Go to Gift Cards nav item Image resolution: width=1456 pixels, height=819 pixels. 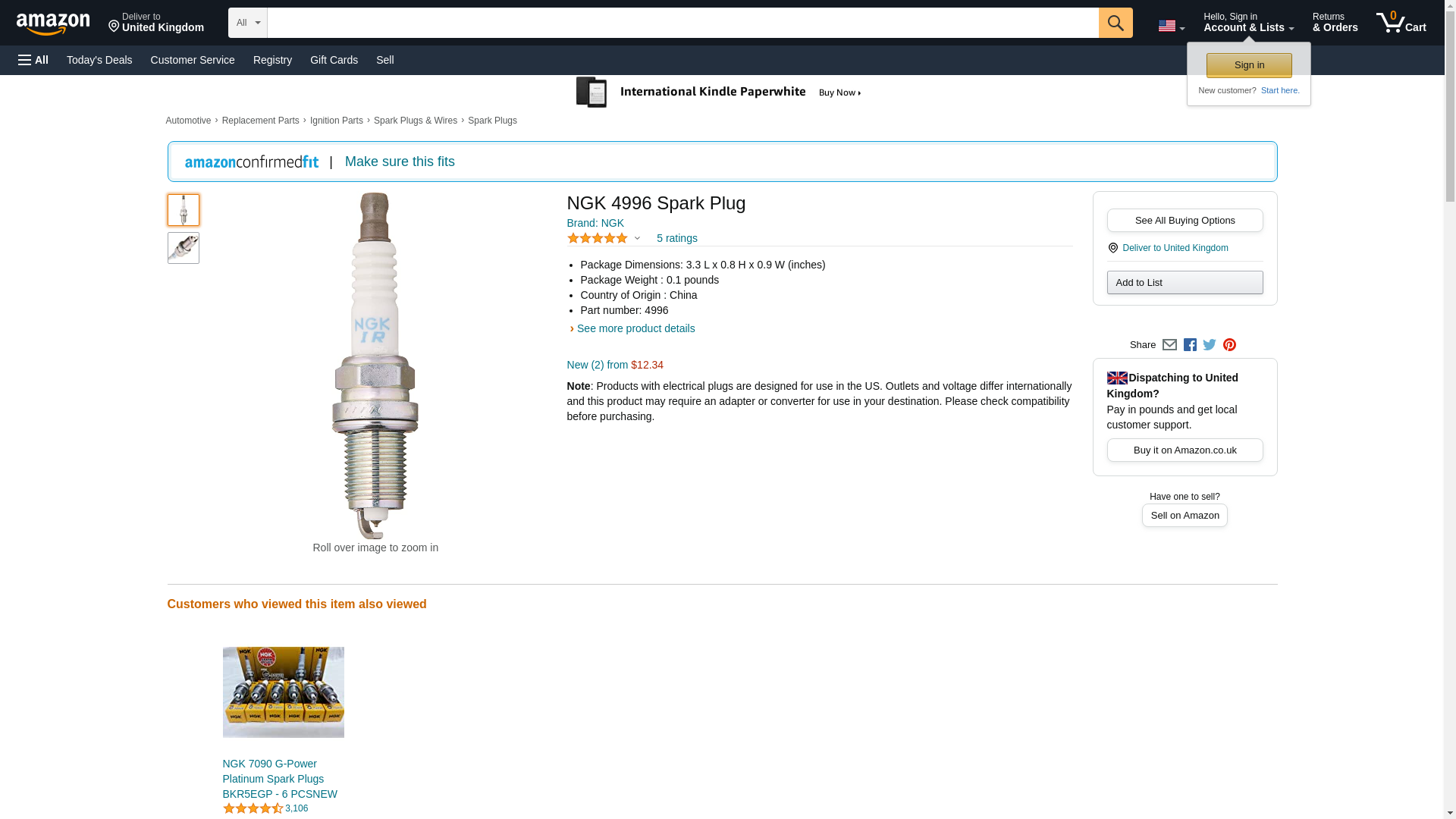[x=334, y=60]
